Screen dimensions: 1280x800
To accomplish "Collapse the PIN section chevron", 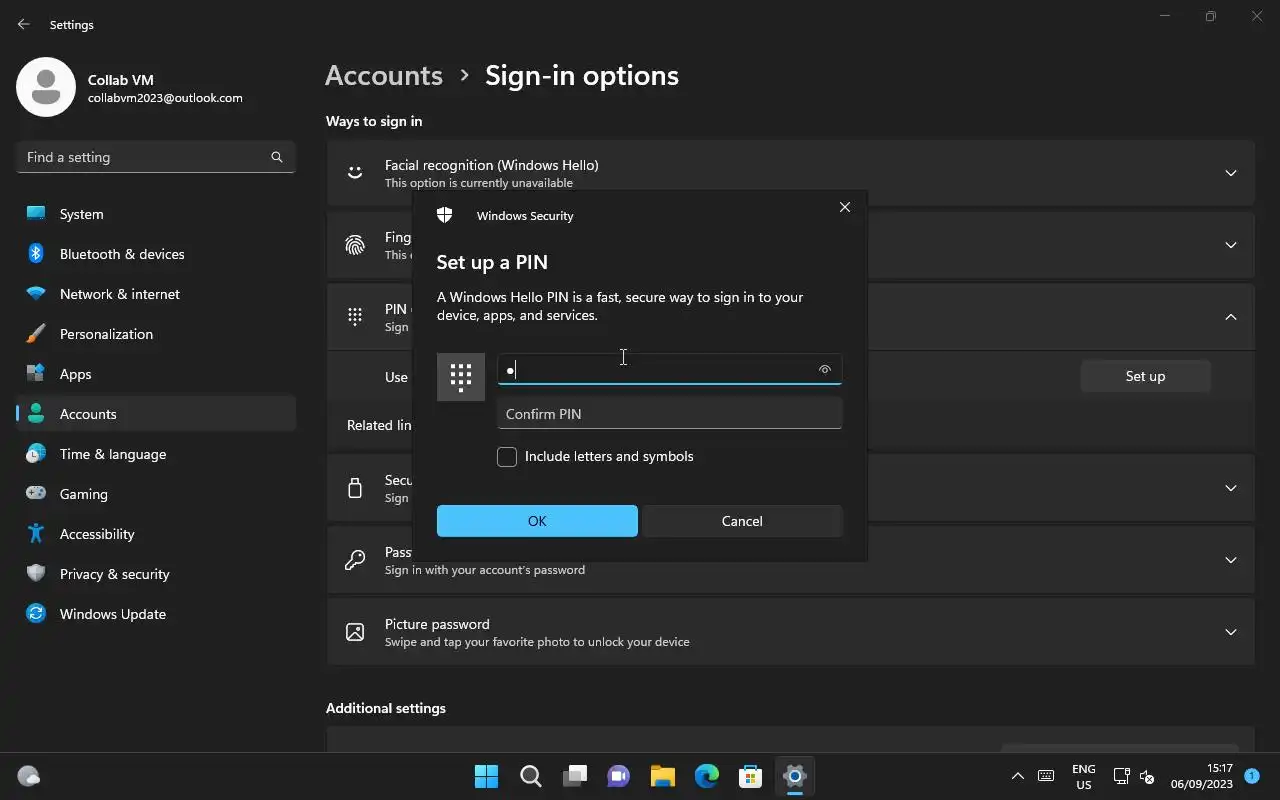I will point(1231,317).
